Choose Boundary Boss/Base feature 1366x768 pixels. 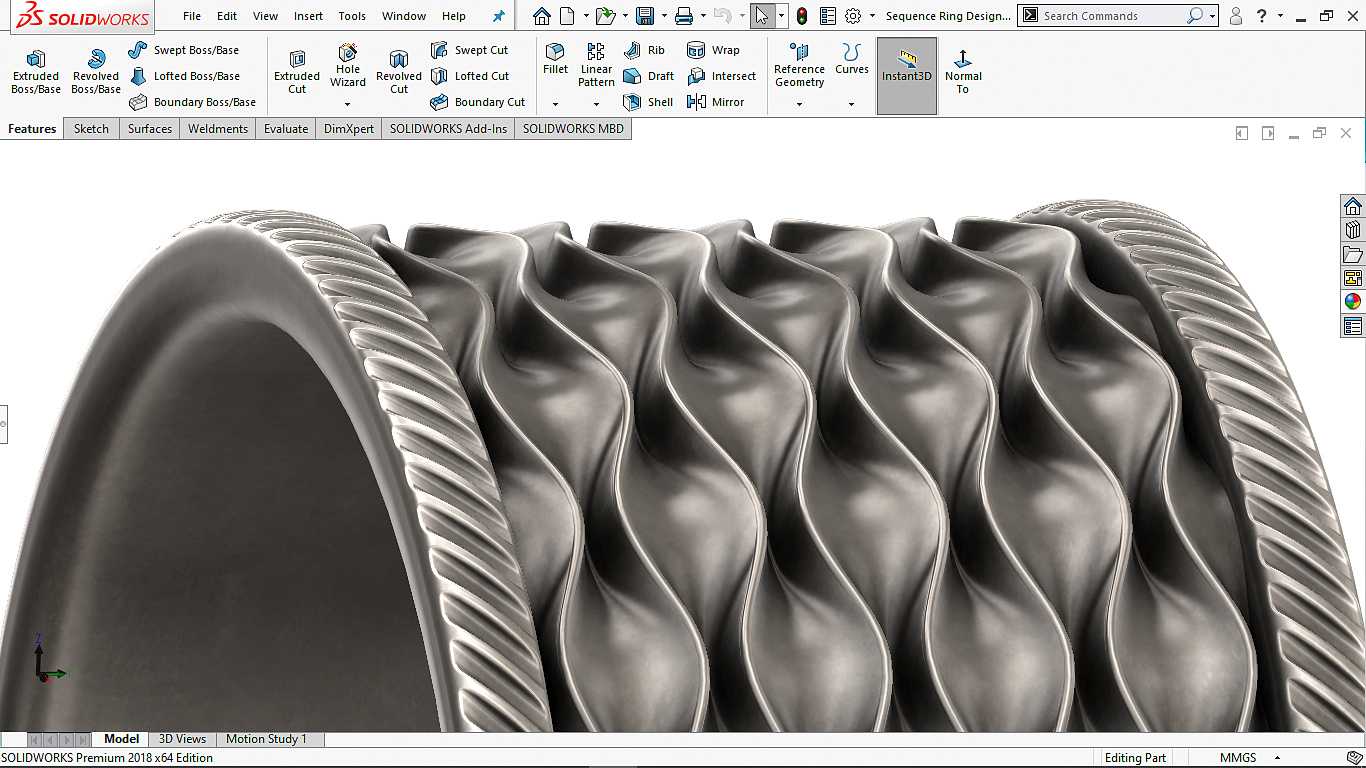pyautogui.click(x=192, y=102)
